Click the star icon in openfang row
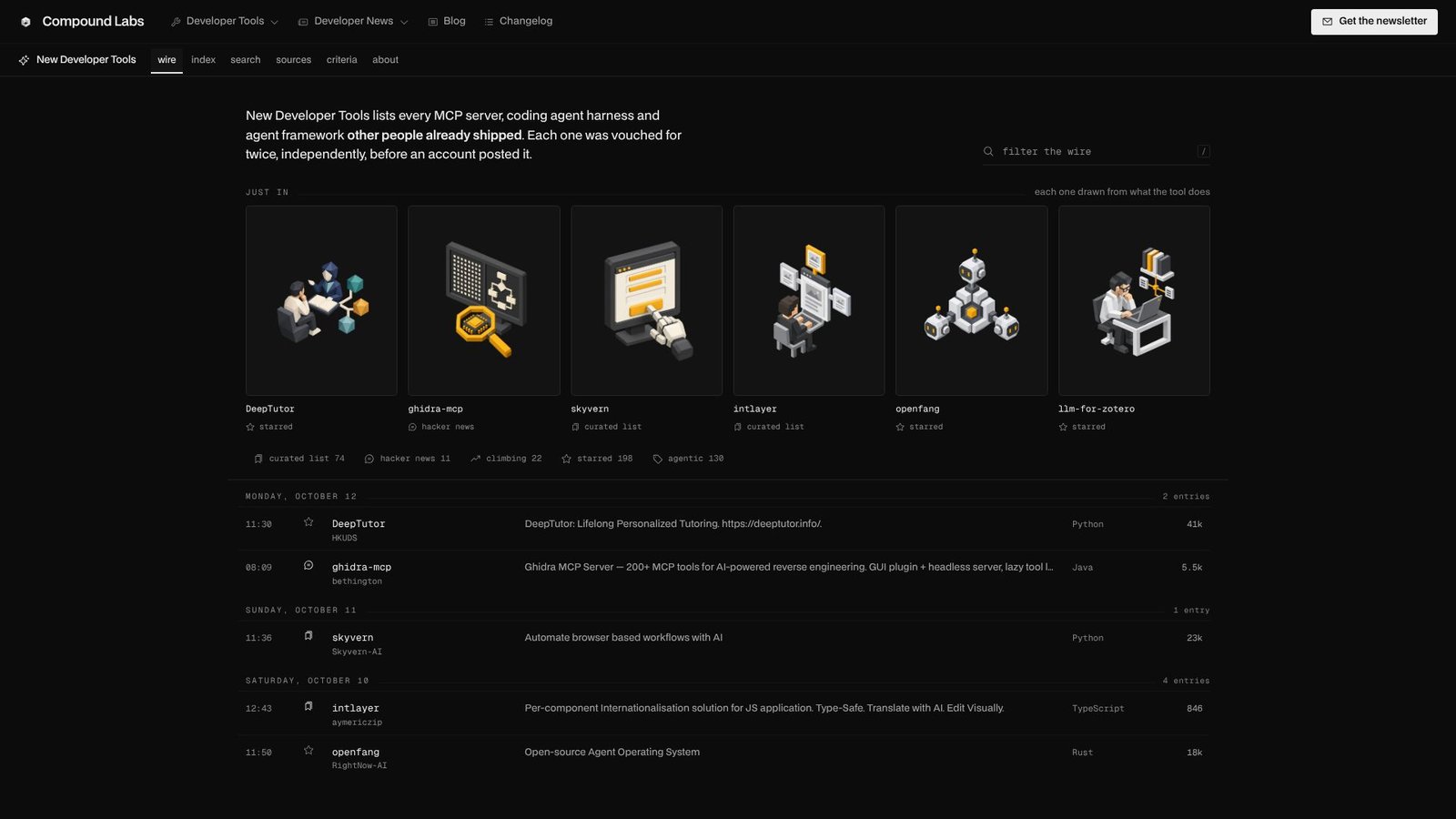This screenshot has height=819, width=1456. 308,751
